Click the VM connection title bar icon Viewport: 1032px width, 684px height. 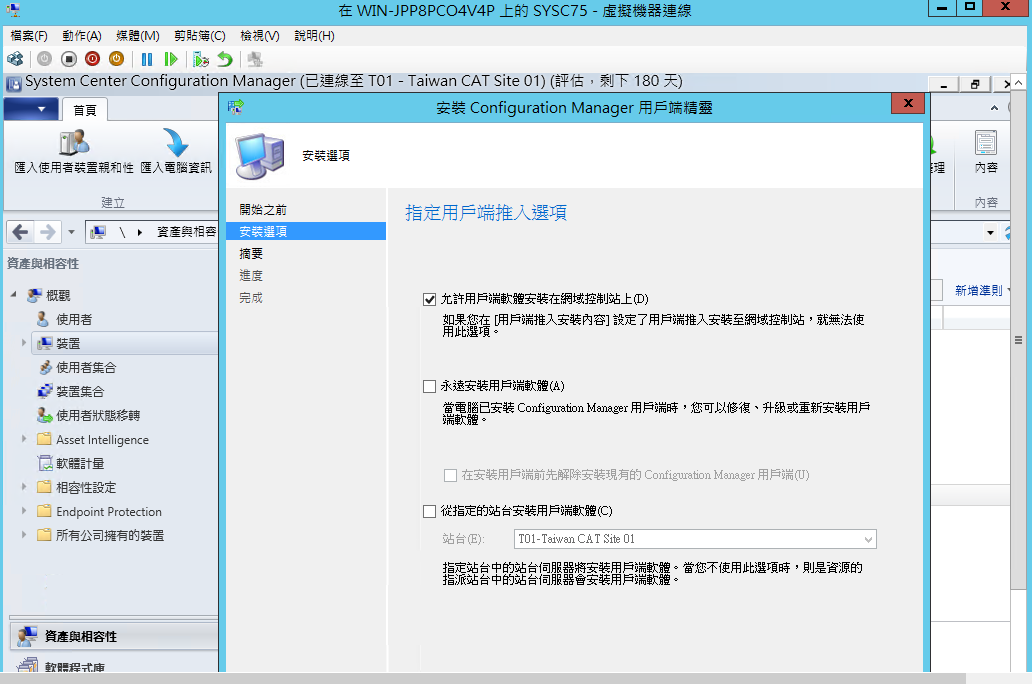(x=13, y=10)
